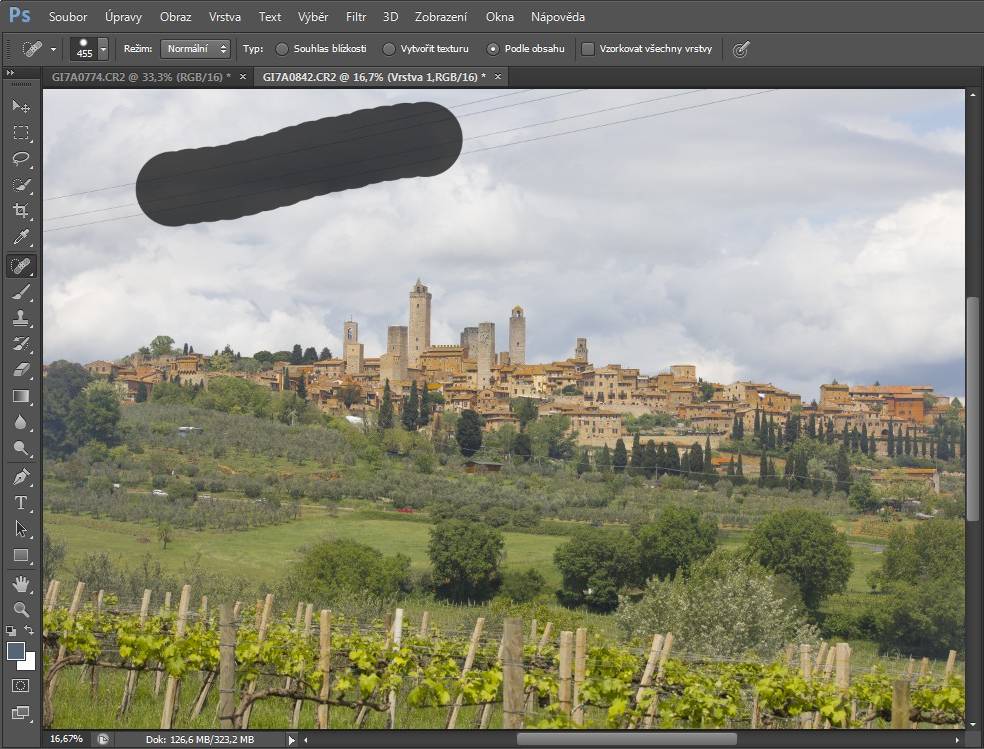Click the foreground color swatch
This screenshot has width=984, height=749.
pos(16,651)
